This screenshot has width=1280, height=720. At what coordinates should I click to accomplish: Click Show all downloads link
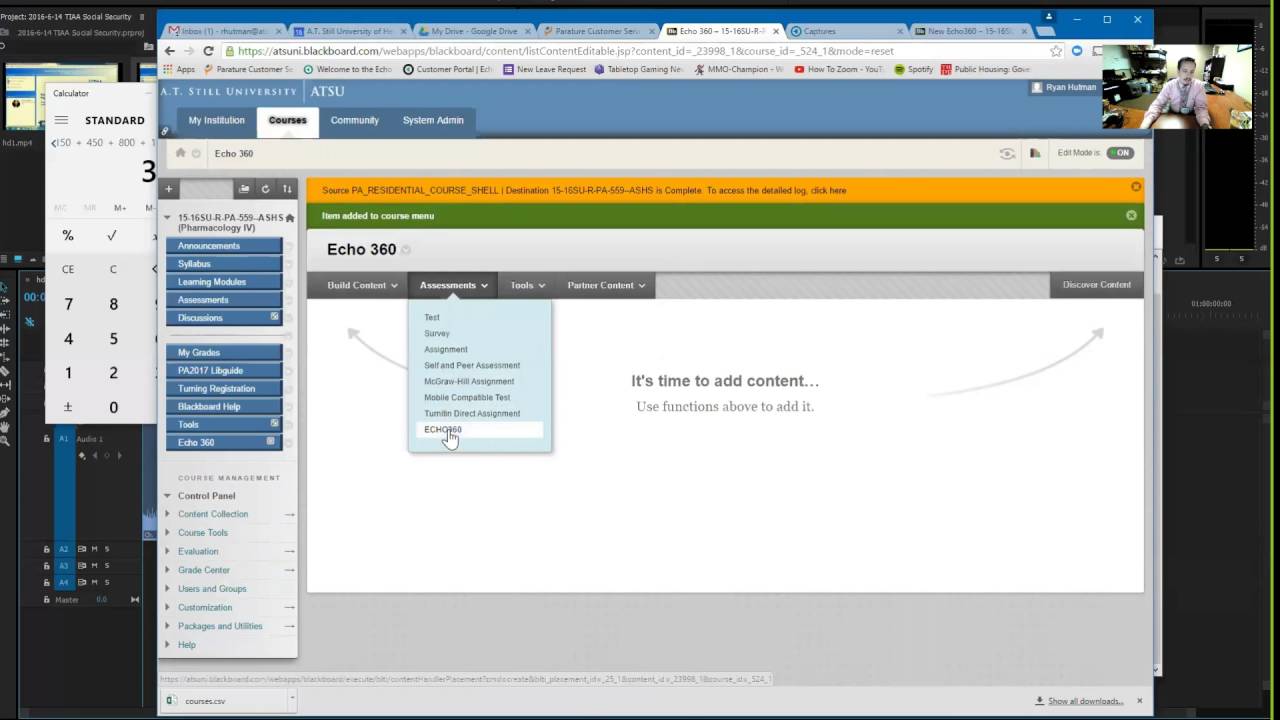[x=1086, y=701]
